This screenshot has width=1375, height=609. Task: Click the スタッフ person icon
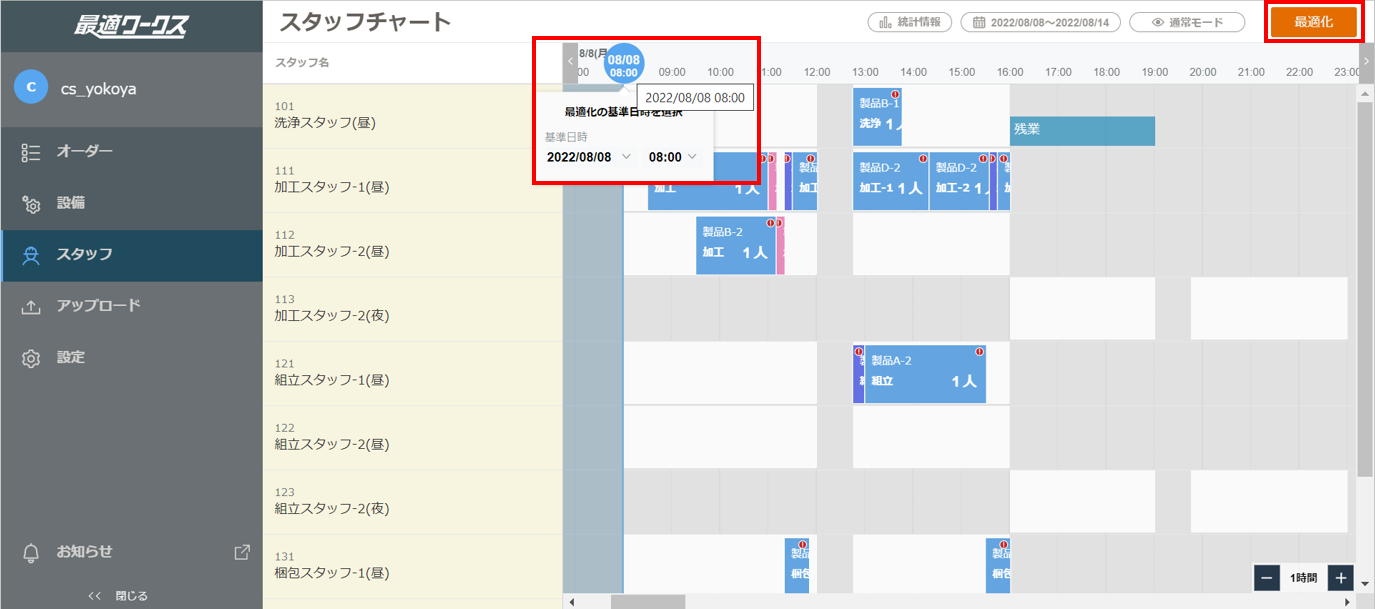[31, 255]
